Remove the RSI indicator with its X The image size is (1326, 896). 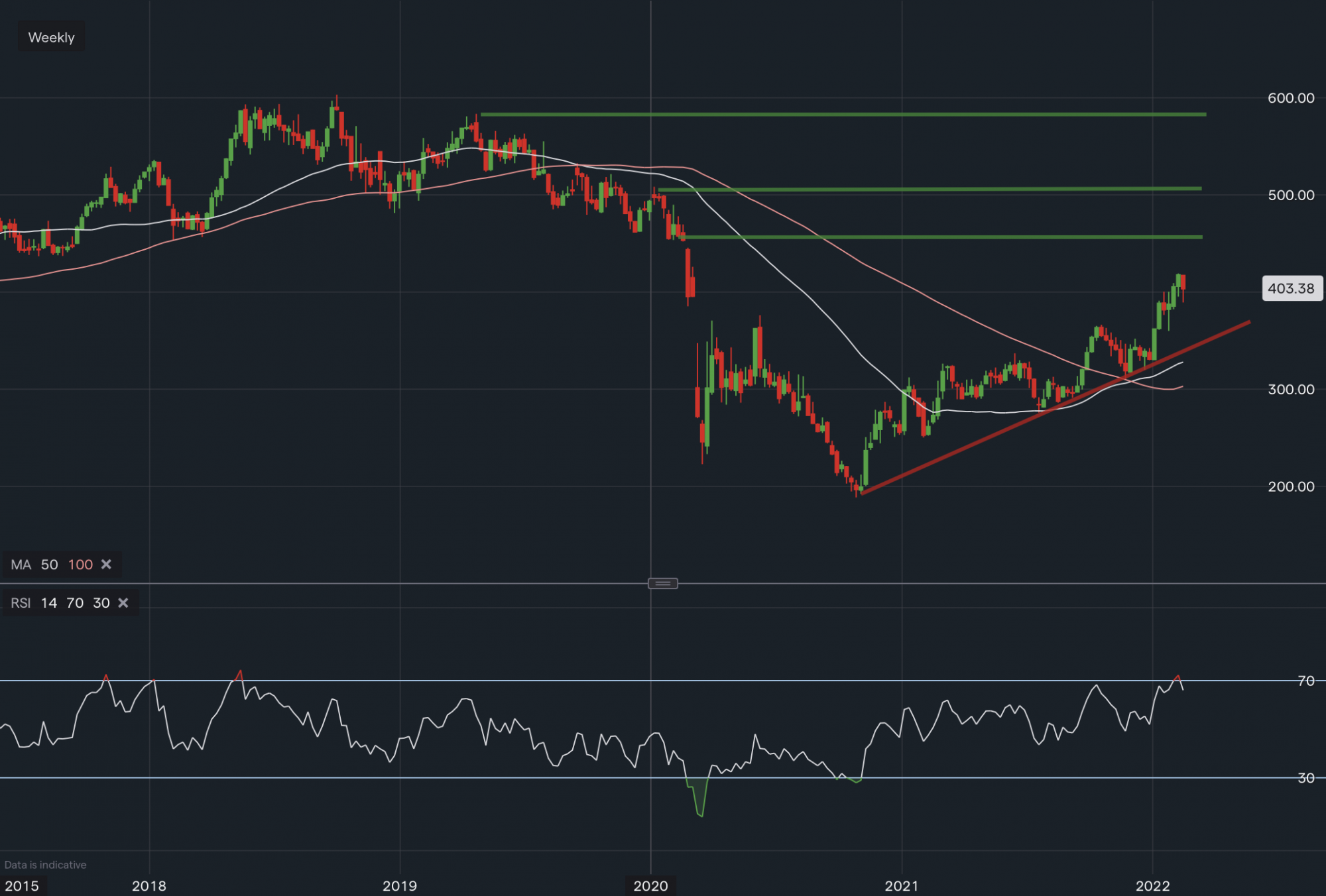[x=123, y=603]
